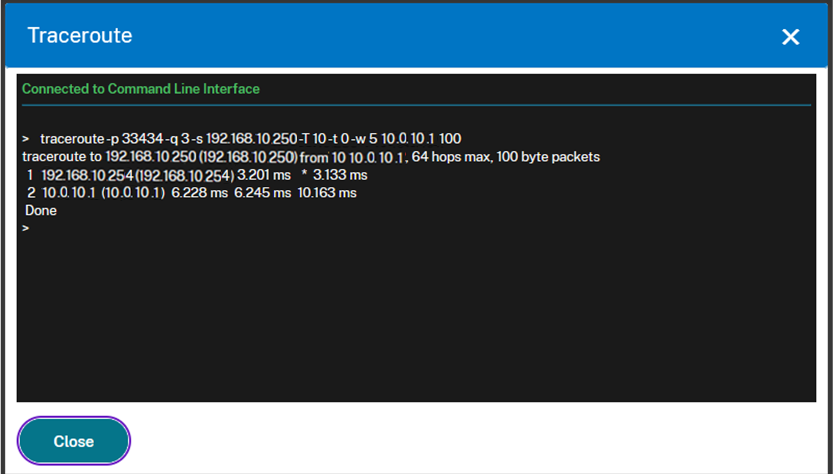Click the Done output line
The image size is (833, 474).
pyautogui.click(x=41, y=211)
